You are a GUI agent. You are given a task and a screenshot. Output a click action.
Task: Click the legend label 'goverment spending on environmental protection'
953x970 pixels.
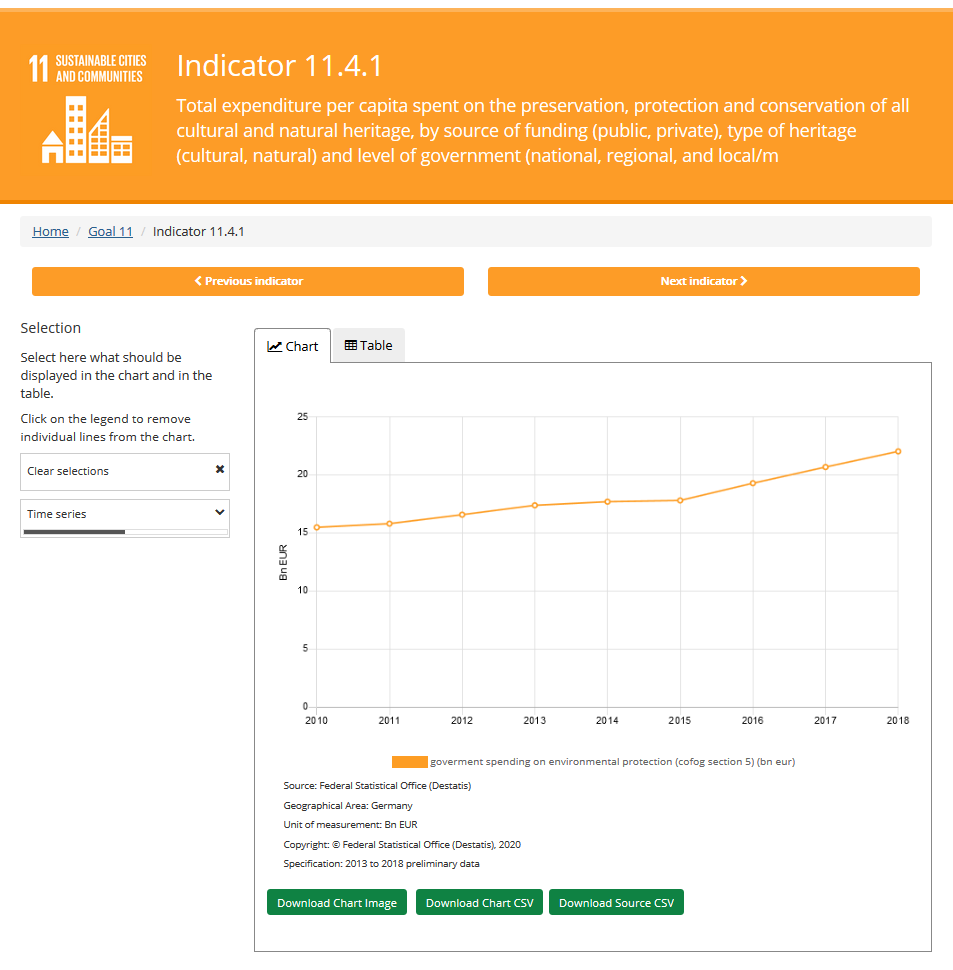point(613,762)
